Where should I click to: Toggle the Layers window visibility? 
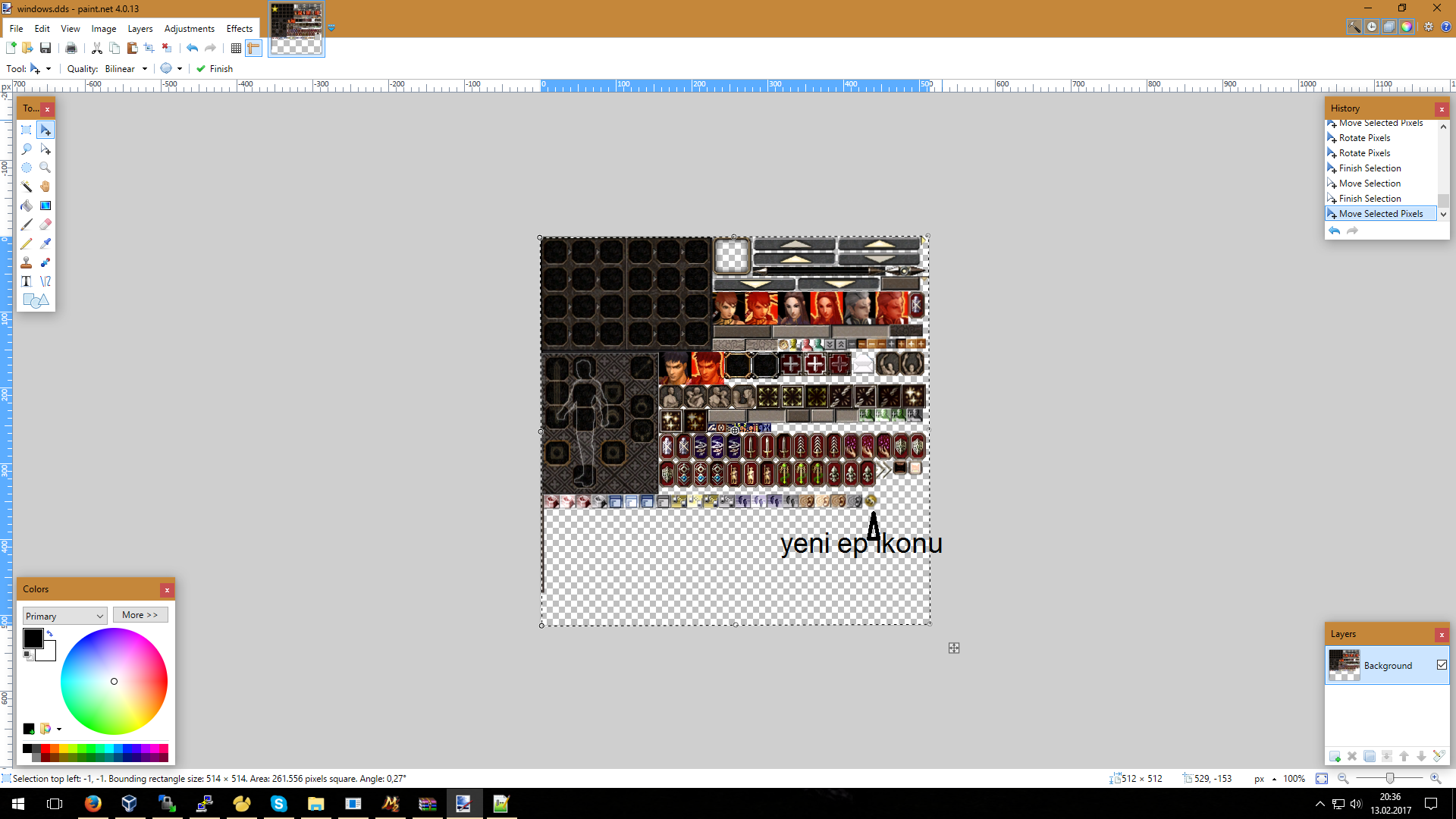[1389, 27]
